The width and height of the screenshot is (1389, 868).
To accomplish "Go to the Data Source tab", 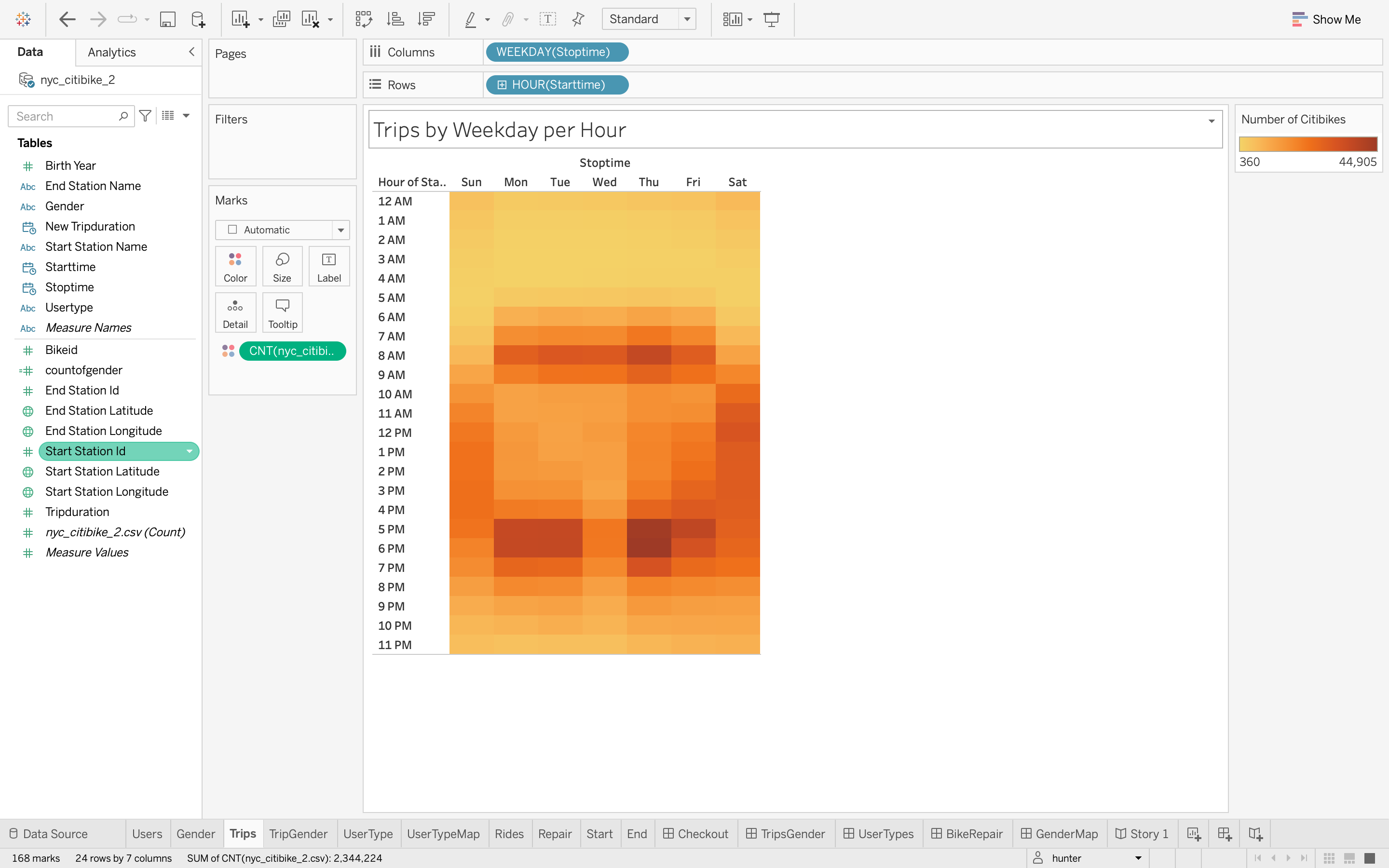I will [x=55, y=833].
